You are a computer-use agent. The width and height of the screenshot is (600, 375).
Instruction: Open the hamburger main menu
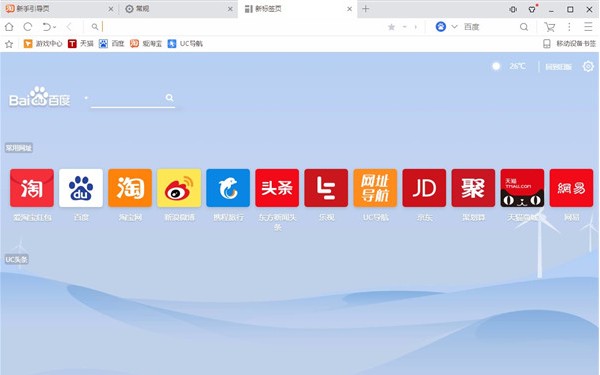click(588, 27)
